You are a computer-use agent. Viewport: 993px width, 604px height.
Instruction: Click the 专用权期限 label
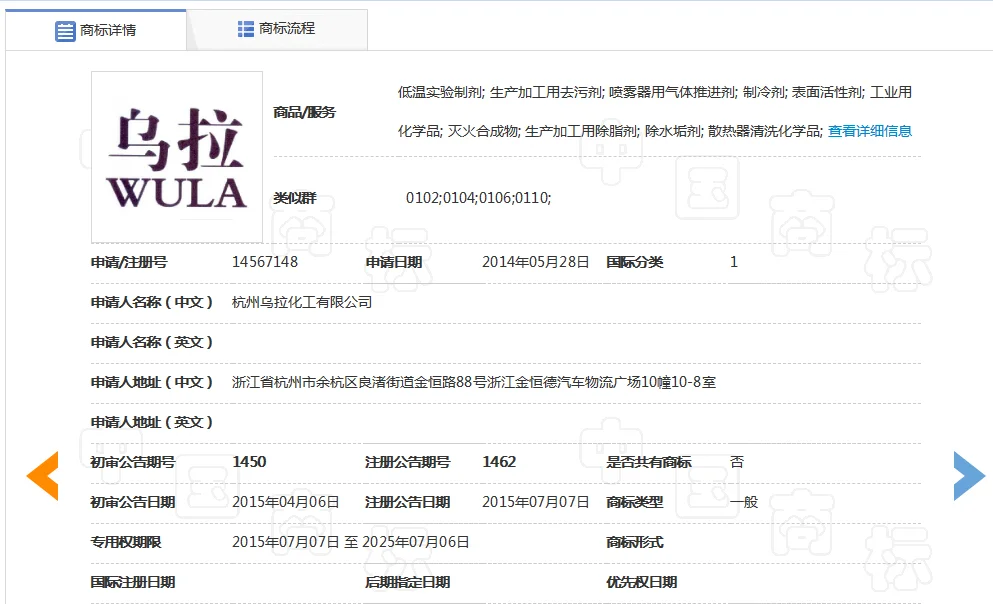126,542
